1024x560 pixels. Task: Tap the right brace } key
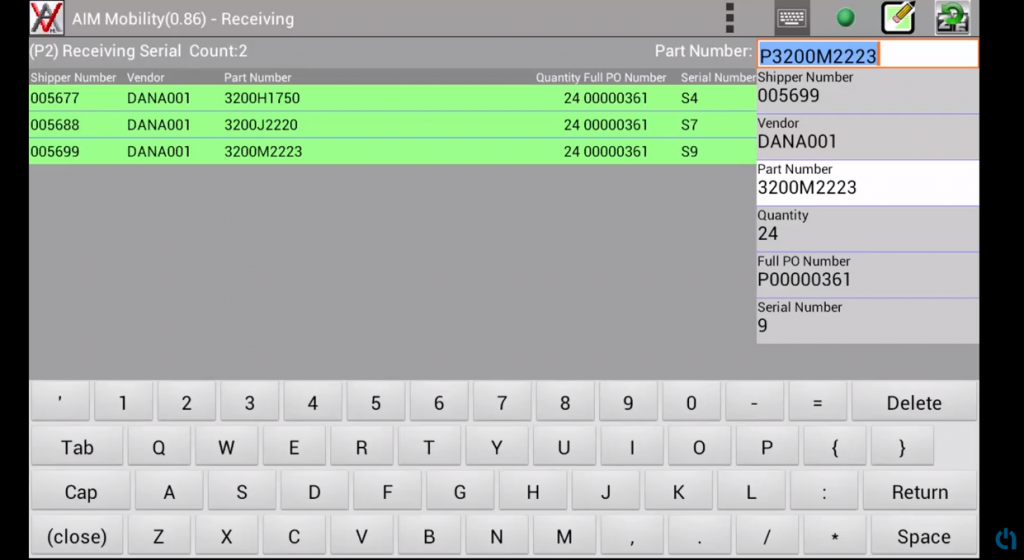pos(902,446)
